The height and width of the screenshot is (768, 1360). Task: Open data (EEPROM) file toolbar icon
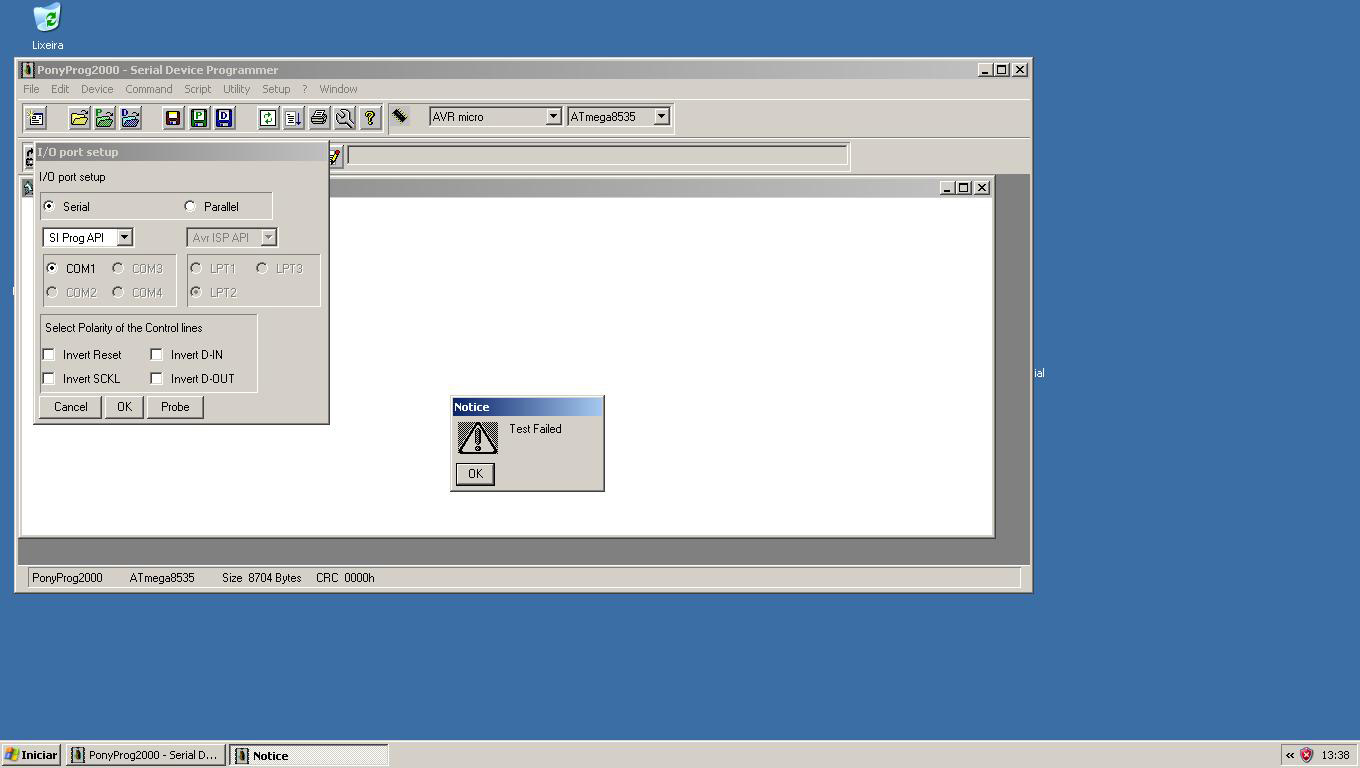click(x=130, y=118)
